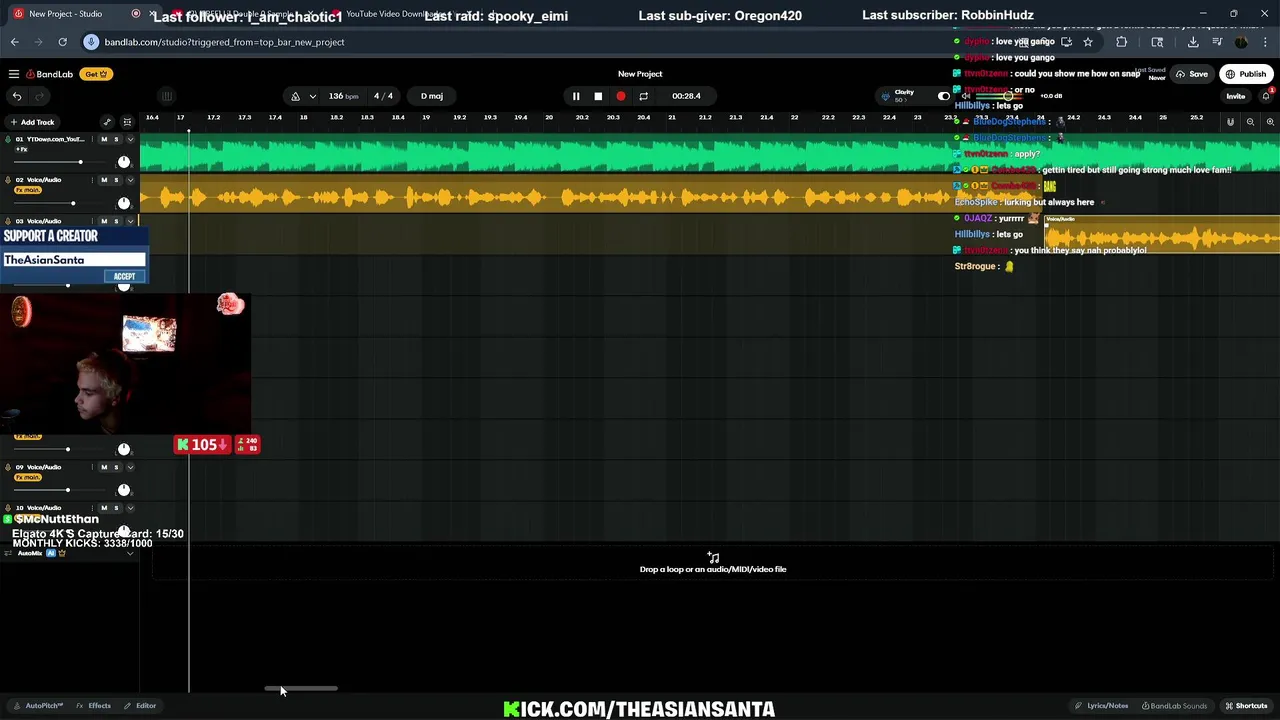The image size is (1280, 720).
Task: Solo track 01 YTDown.com
Action: point(116,139)
